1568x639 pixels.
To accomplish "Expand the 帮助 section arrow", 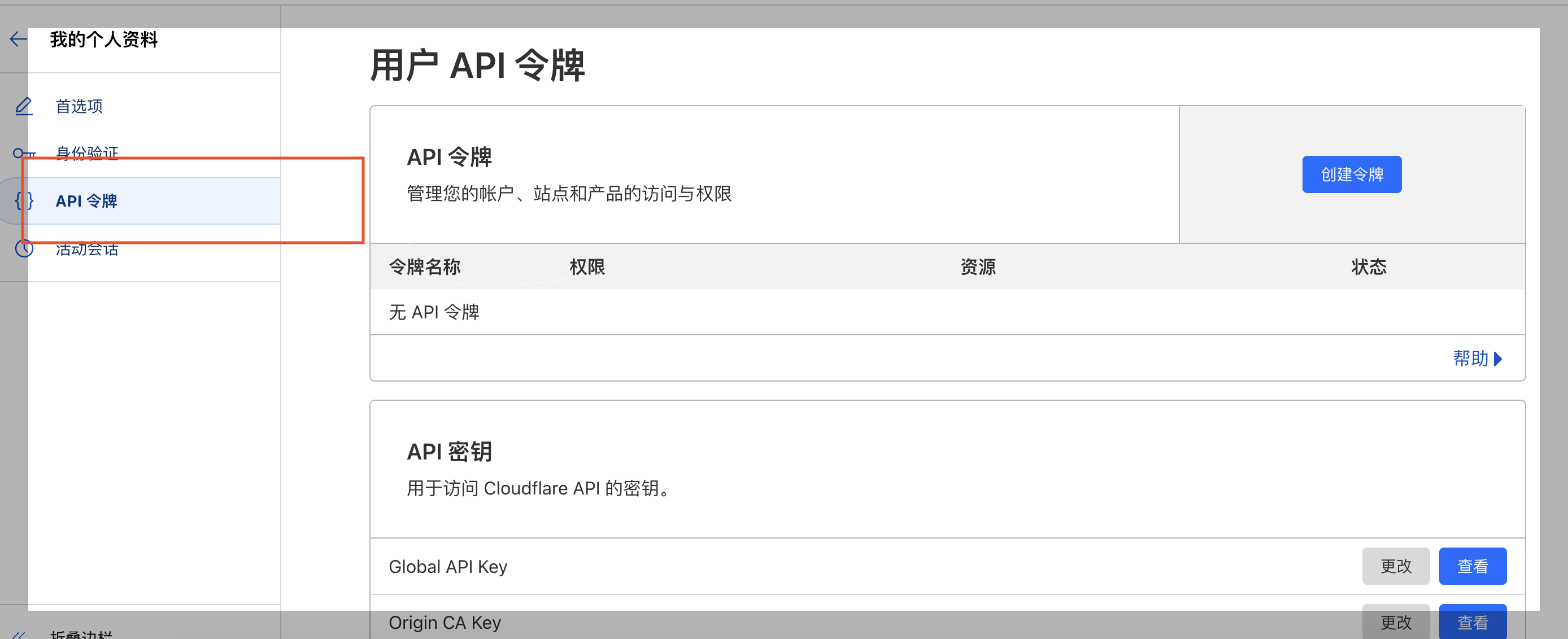I will pos(1498,359).
